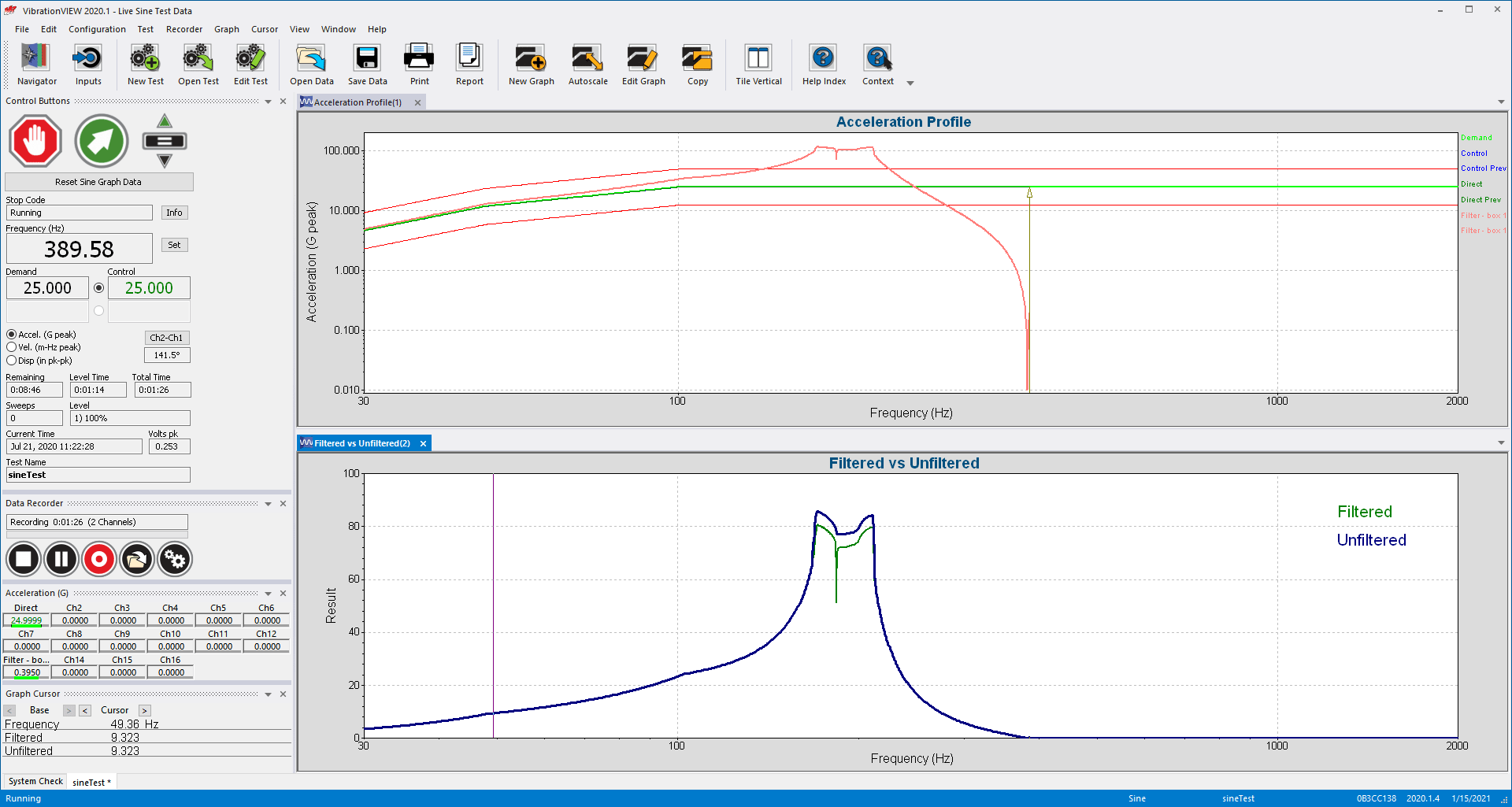Open Graph Cursor panel dropdown
This screenshot has height=807, width=1512.
tap(268, 694)
